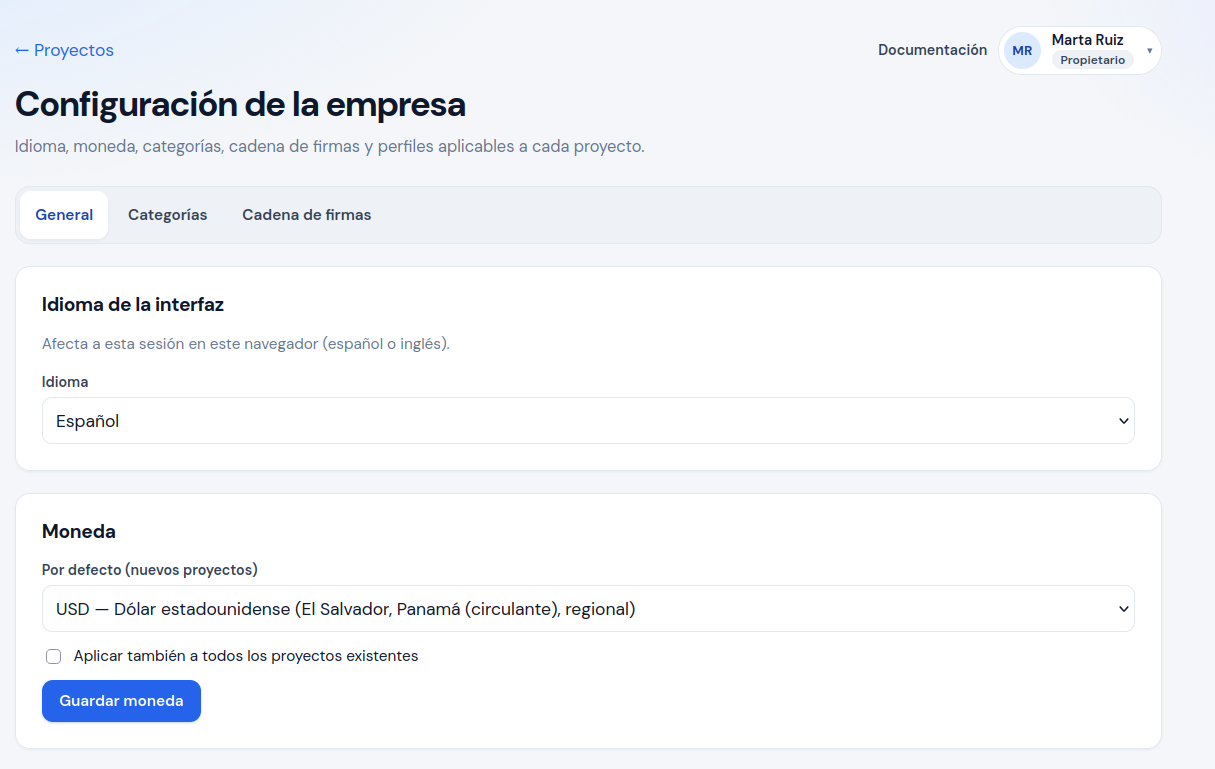The image size is (1215, 769).
Task: Go back to Proyectos
Action: [64, 50]
